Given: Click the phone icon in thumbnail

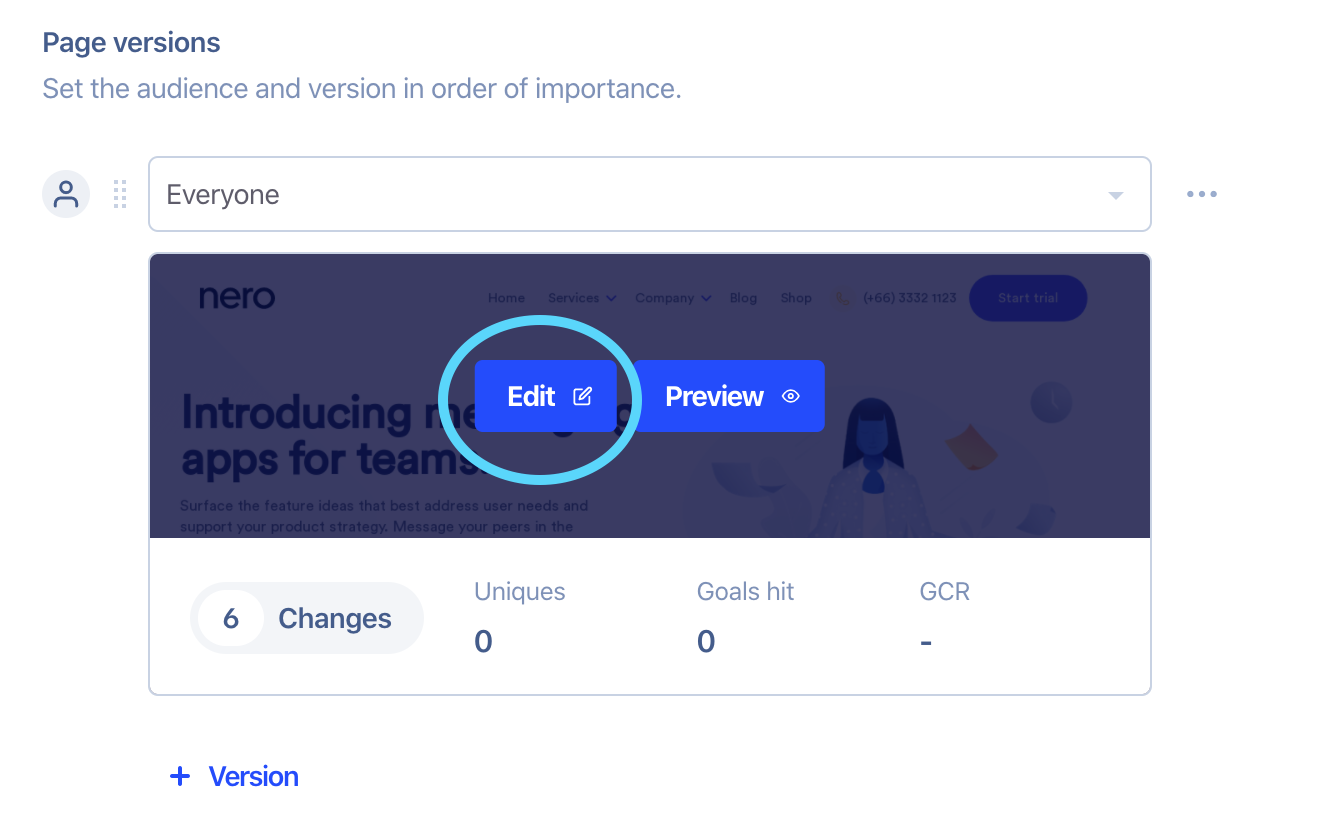Looking at the screenshot, I should pyautogui.click(x=843, y=298).
